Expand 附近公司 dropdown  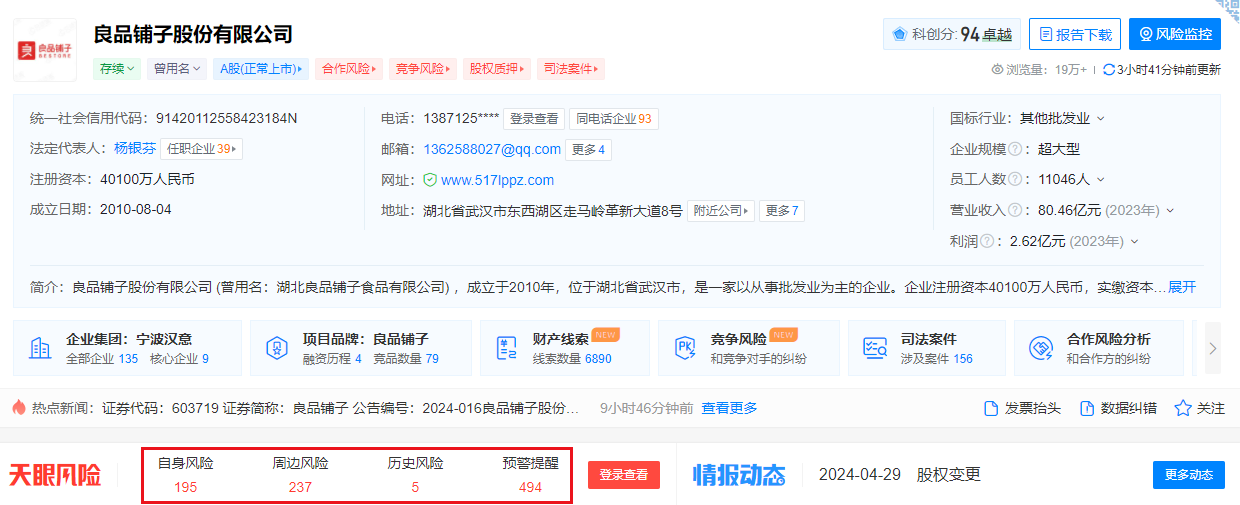click(x=720, y=211)
